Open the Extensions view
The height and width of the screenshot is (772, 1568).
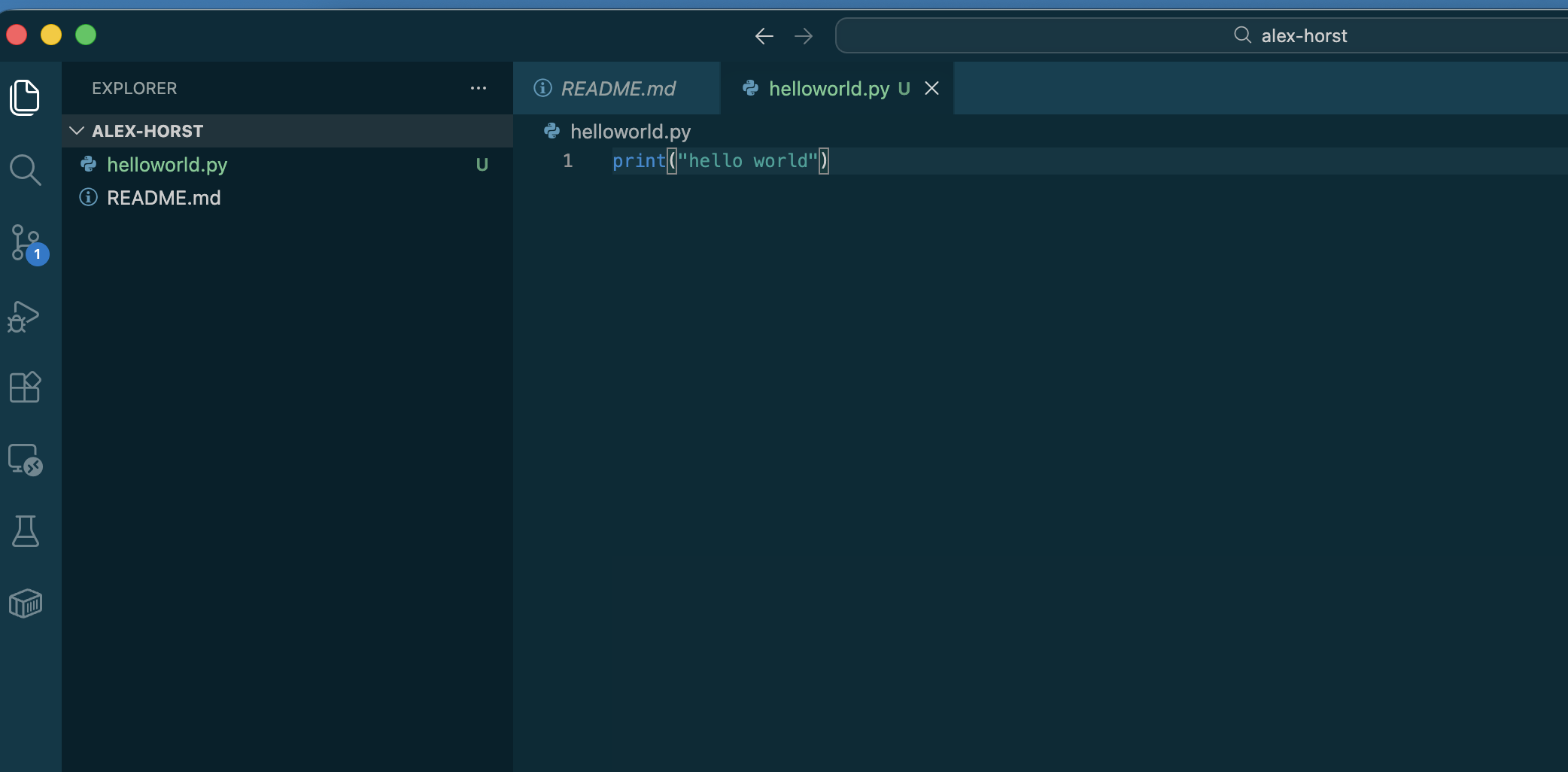tap(25, 387)
